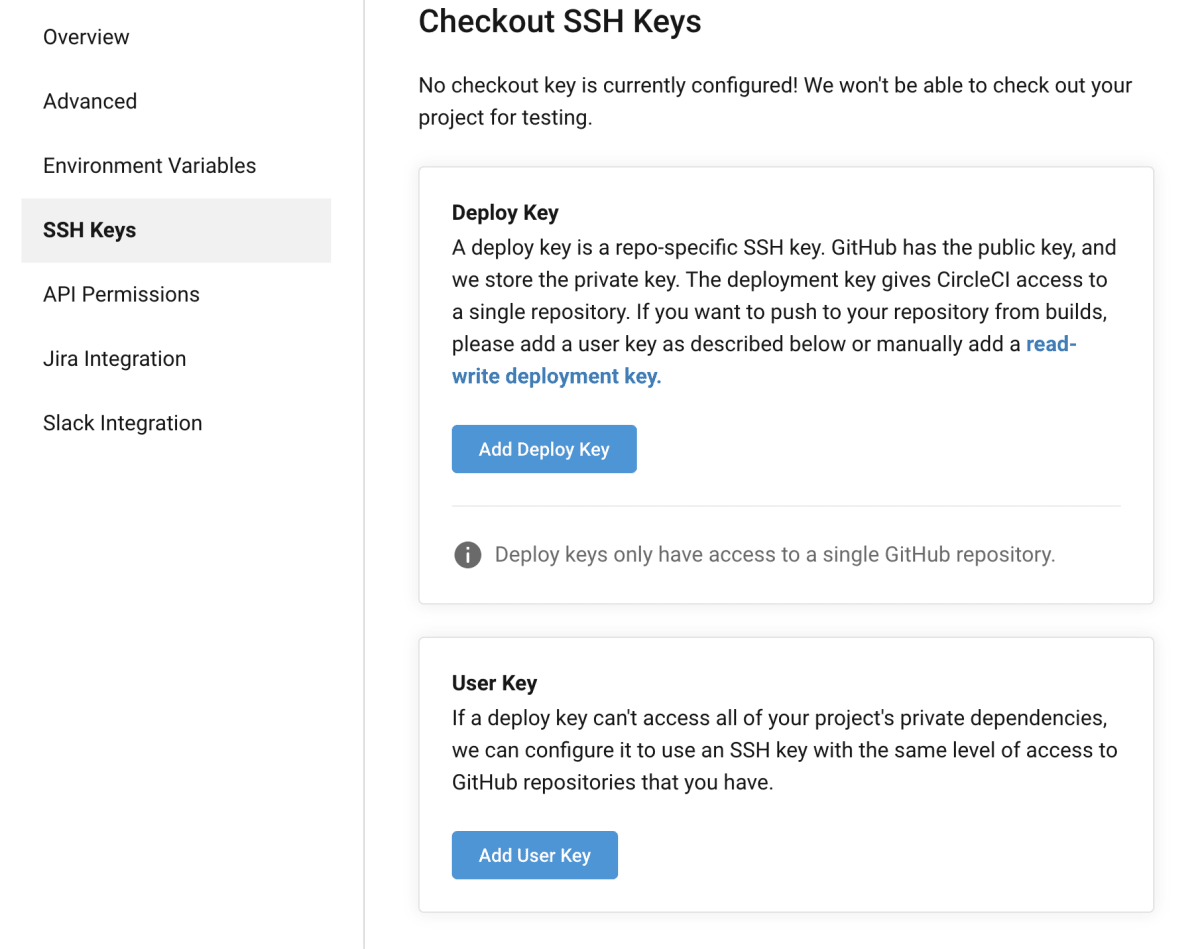Open Slack Integration settings
The image size is (1200, 949).
[122, 423]
